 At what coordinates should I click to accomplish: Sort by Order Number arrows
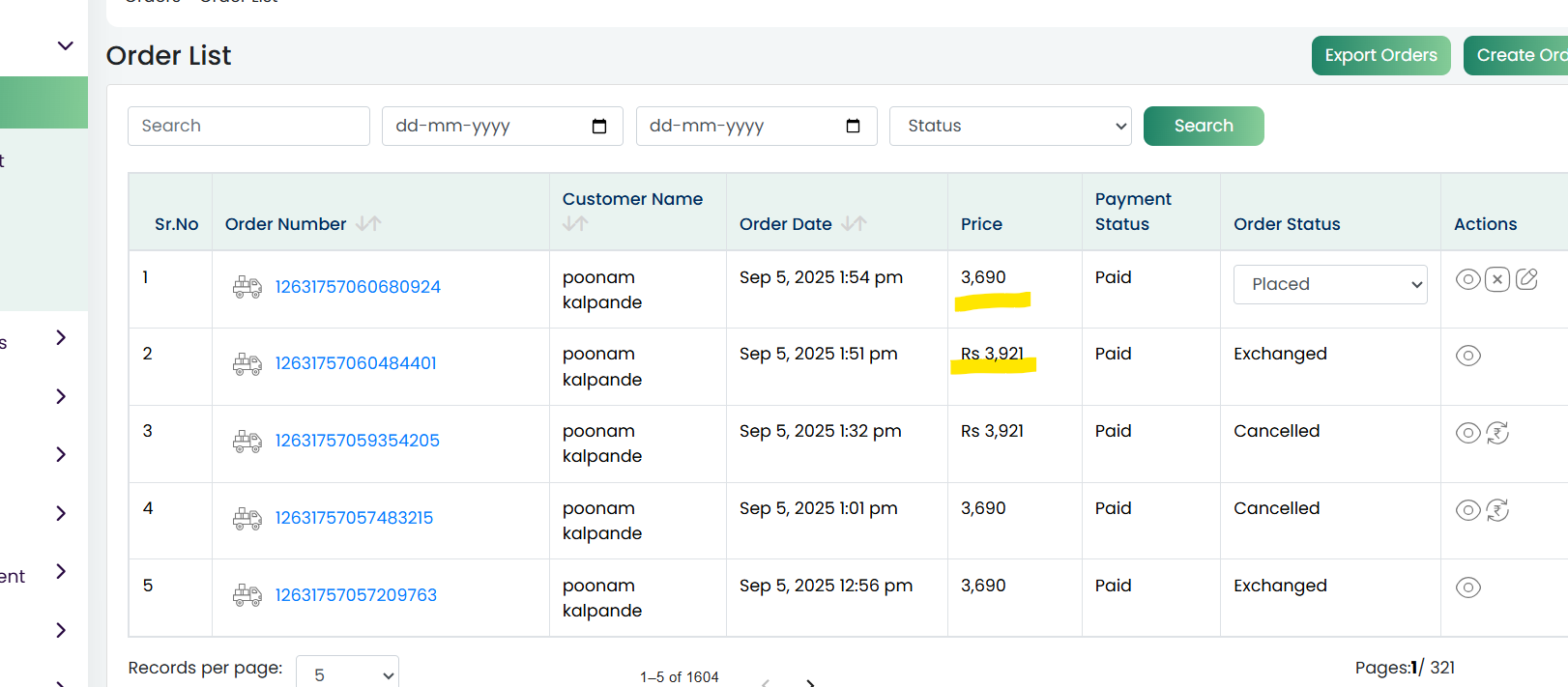[x=368, y=223]
